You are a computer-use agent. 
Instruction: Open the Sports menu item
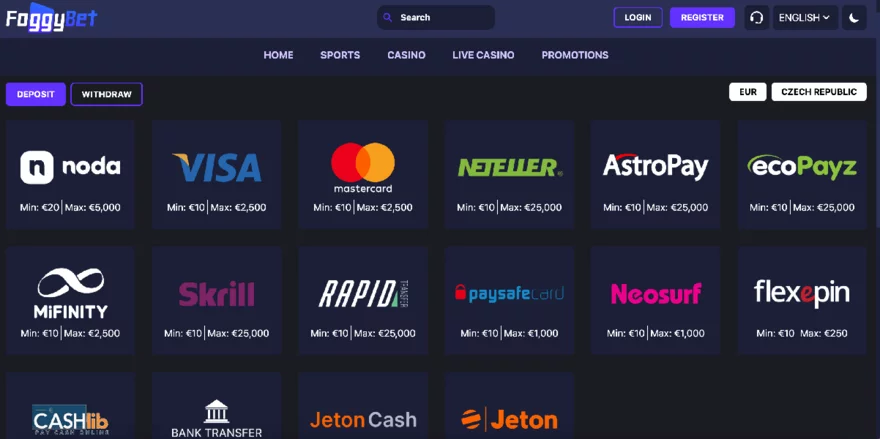click(340, 55)
